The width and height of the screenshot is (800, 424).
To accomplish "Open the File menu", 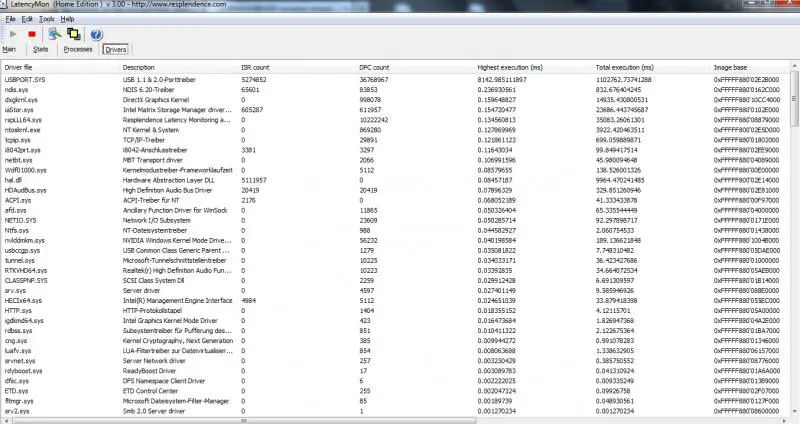I will point(10,19).
